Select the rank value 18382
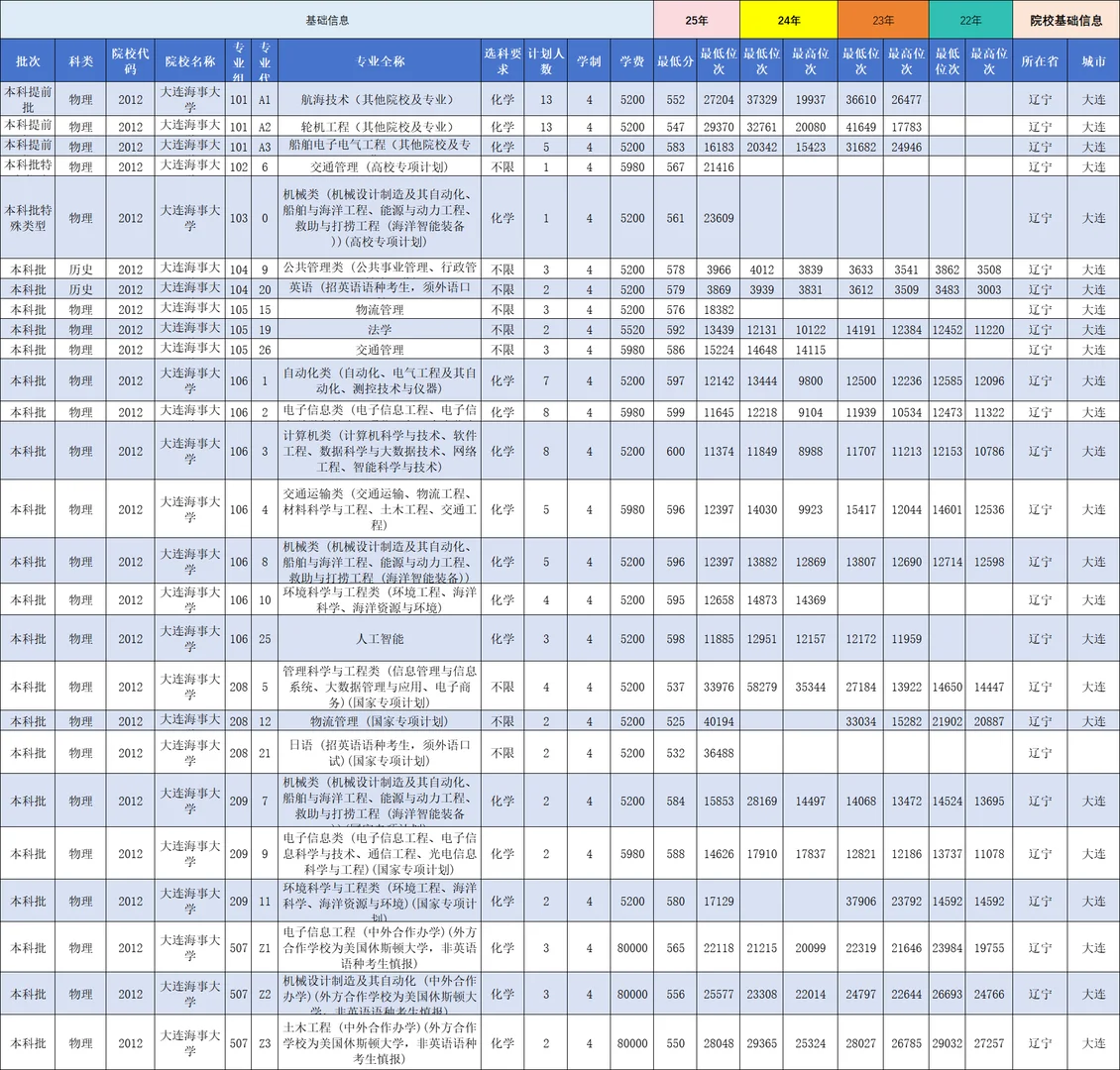The width and height of the screenshot is (1120, 1070). [719, 310]
